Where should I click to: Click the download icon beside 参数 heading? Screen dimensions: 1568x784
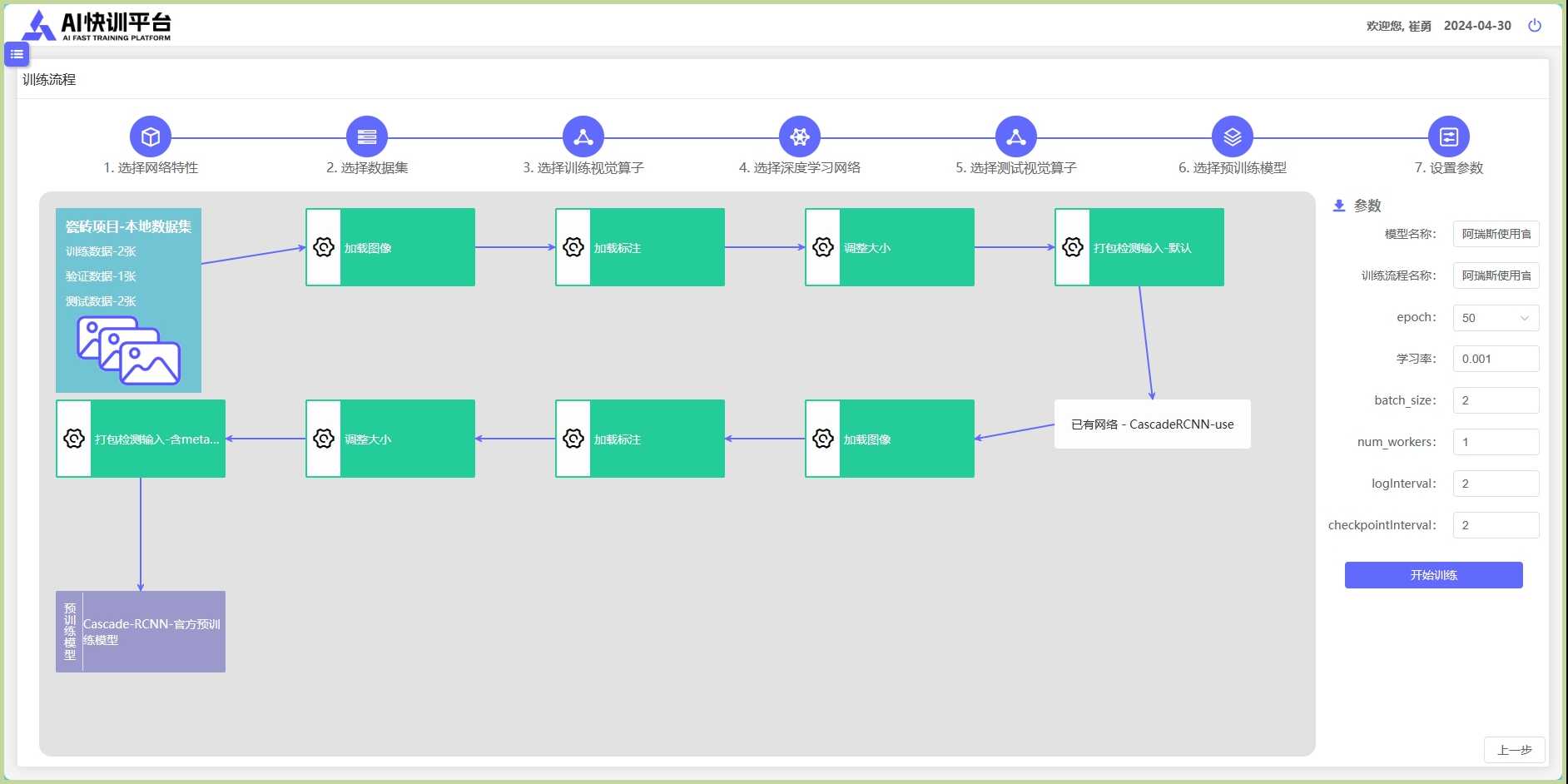pos(1339,206)
